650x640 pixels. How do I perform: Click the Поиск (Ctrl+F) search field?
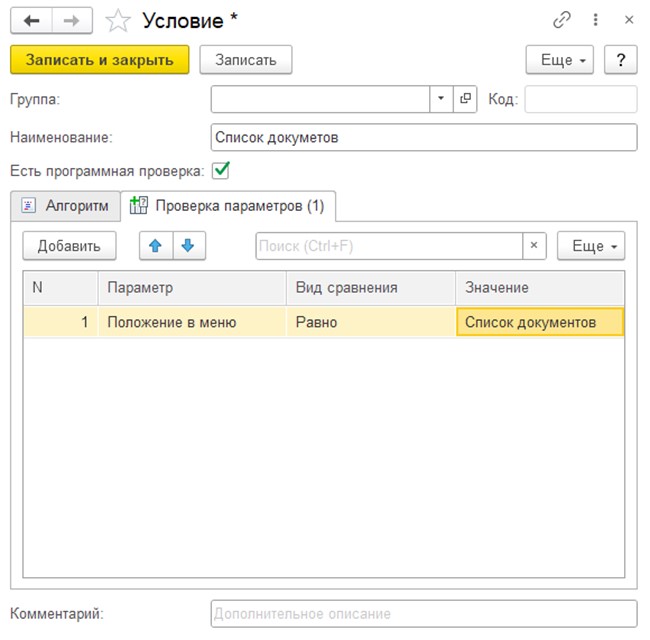point(389,246)
